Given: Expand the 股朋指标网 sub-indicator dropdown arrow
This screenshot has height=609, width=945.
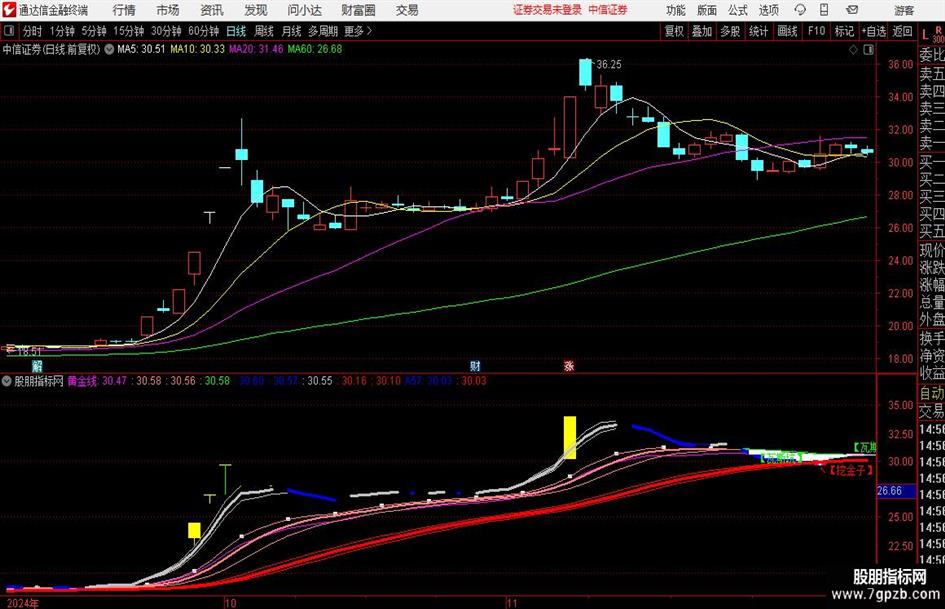Looking at the screenshot, I should pyautogui.click(x=7, y=381).
